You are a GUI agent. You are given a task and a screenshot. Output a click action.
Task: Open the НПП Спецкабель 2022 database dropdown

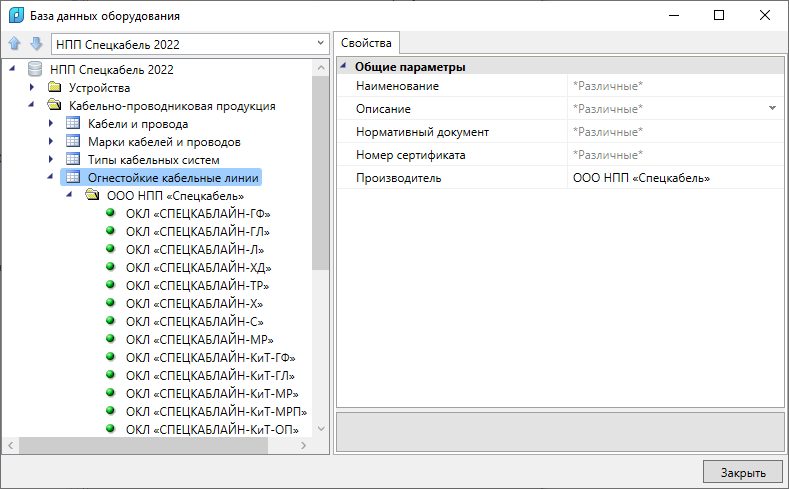click(x=321, y=43)
